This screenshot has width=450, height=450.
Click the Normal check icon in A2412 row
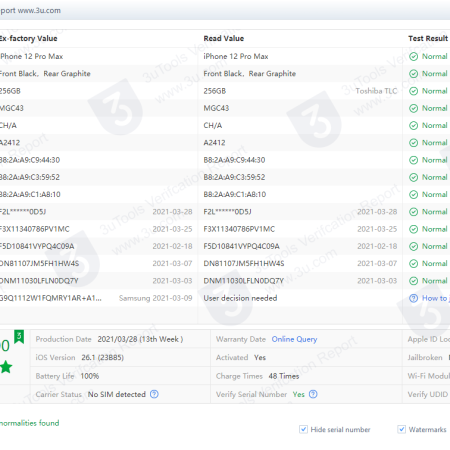(x=413, y=143)
